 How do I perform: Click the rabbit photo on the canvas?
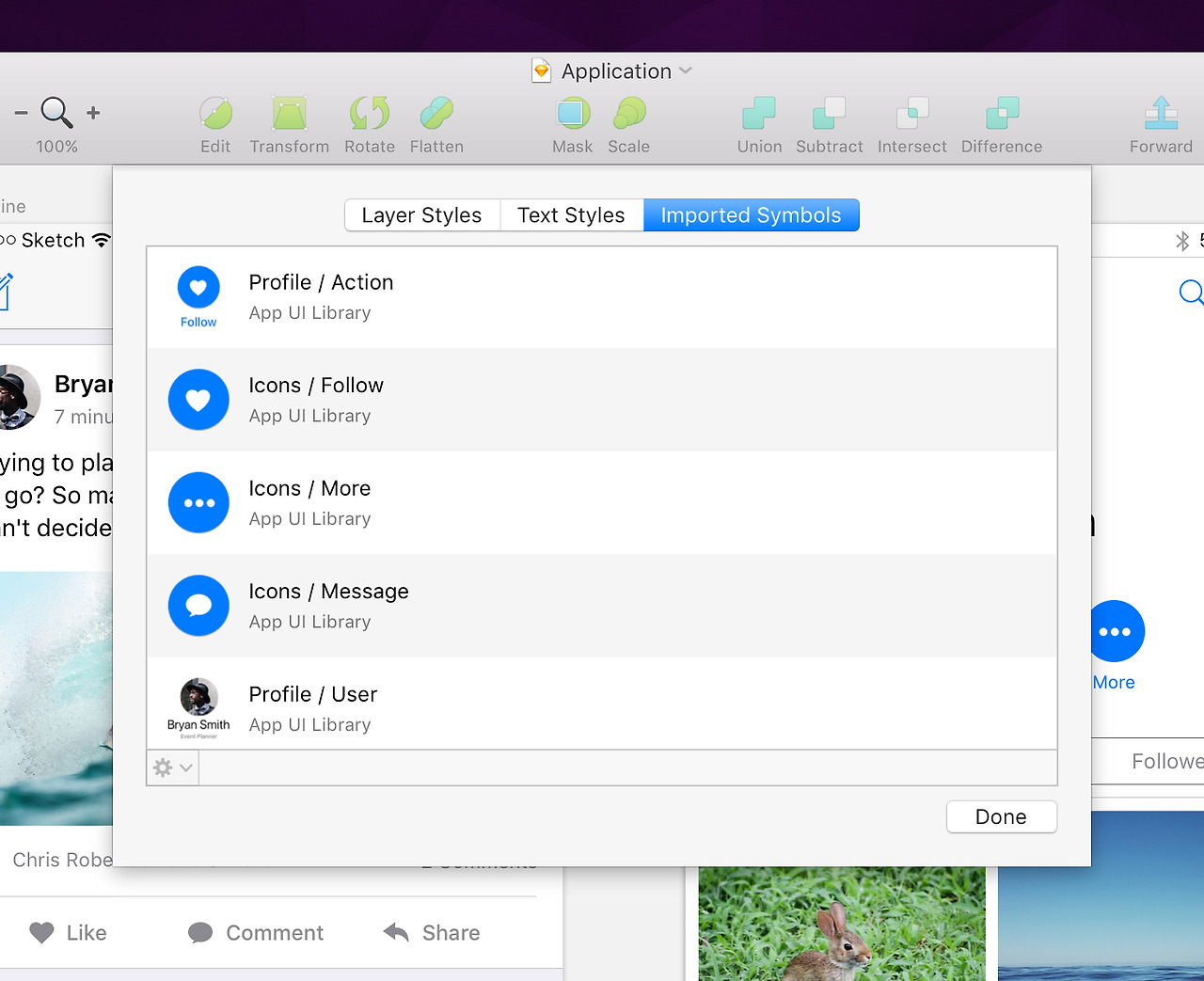click(x=842, y=924)
